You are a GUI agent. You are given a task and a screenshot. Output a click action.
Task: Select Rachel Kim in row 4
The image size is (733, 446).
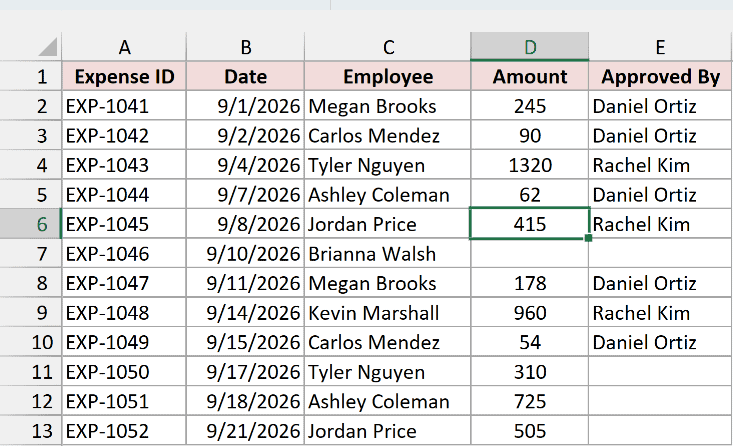[x=660, y=165]
